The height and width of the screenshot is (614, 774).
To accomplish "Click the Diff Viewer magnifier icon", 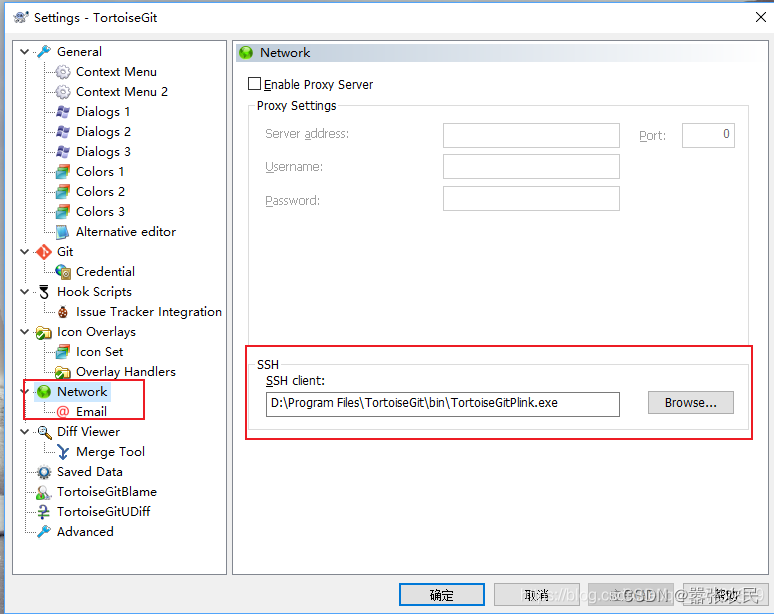I will 44,432.
